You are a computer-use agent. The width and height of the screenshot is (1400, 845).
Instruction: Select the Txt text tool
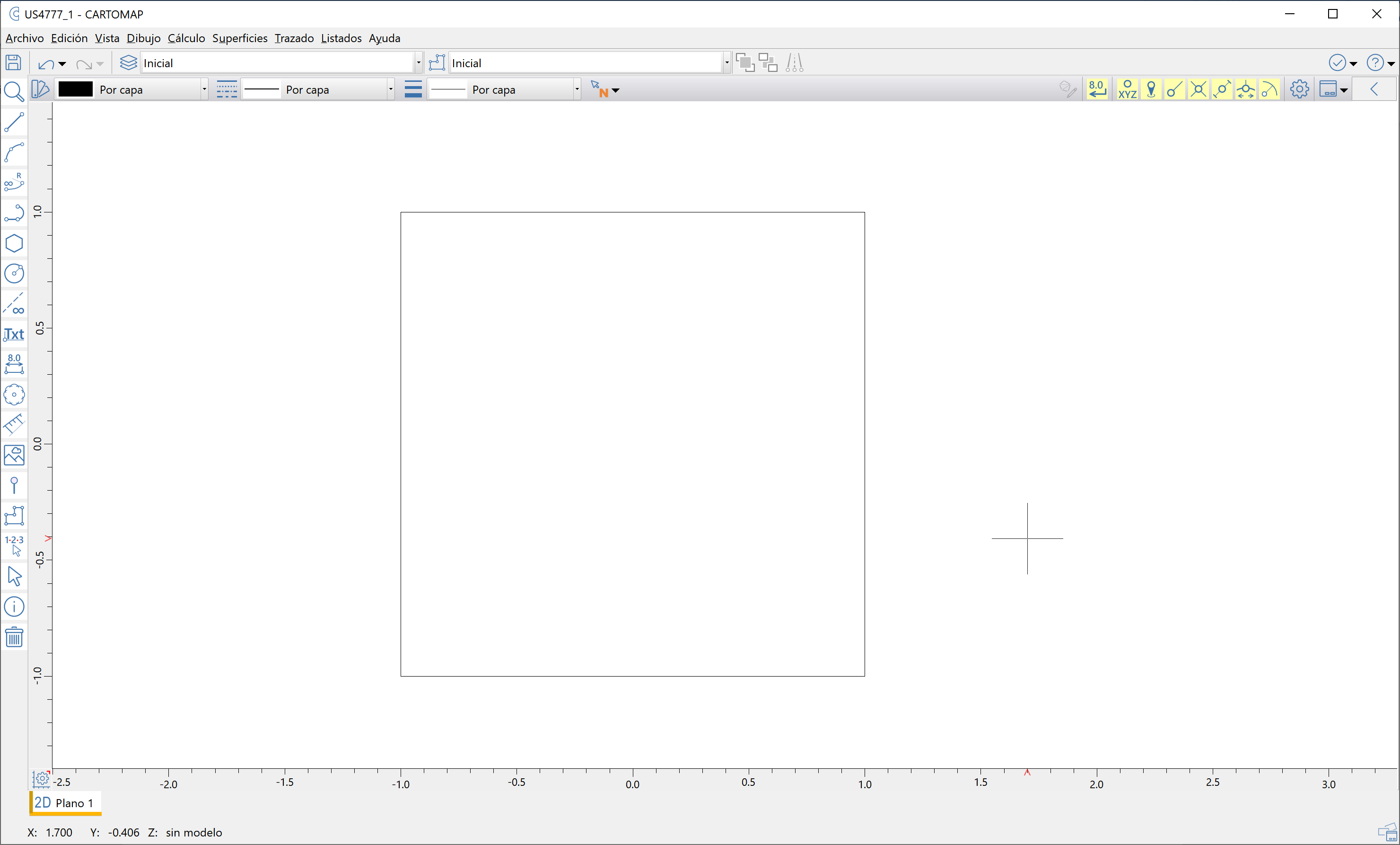14,334
